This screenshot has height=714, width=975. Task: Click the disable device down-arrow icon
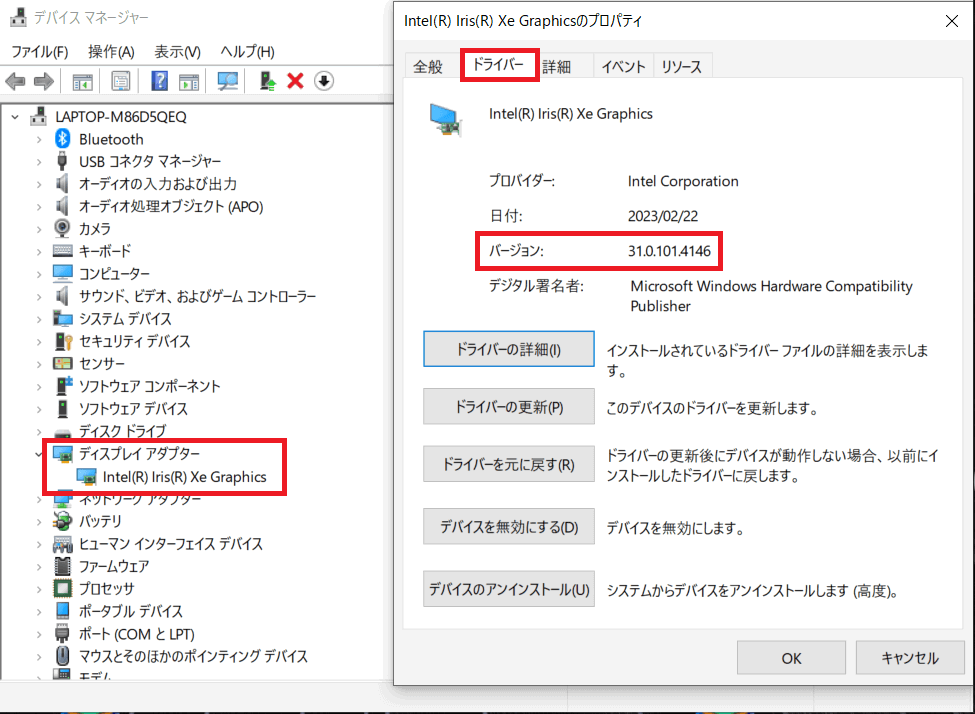[x=323, y=81]
